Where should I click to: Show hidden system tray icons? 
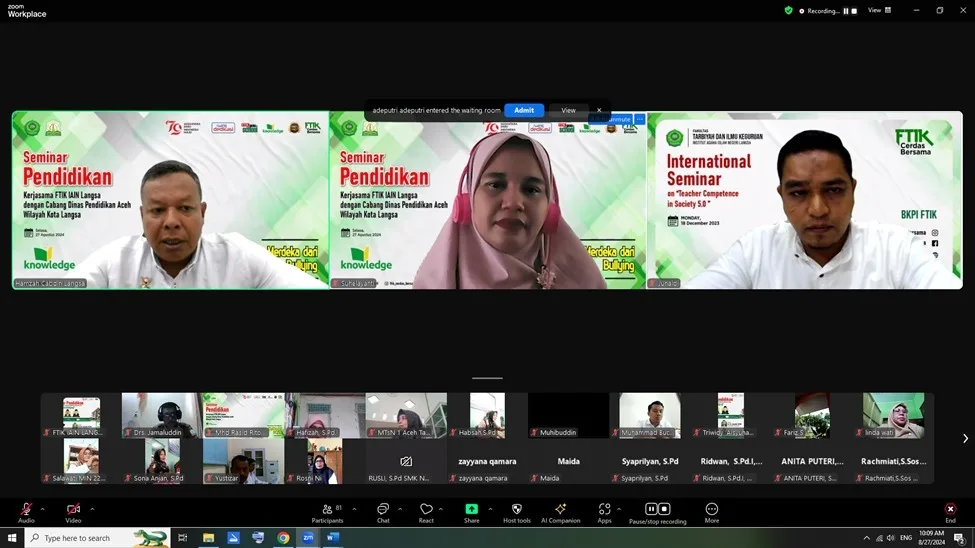point(867,537)
